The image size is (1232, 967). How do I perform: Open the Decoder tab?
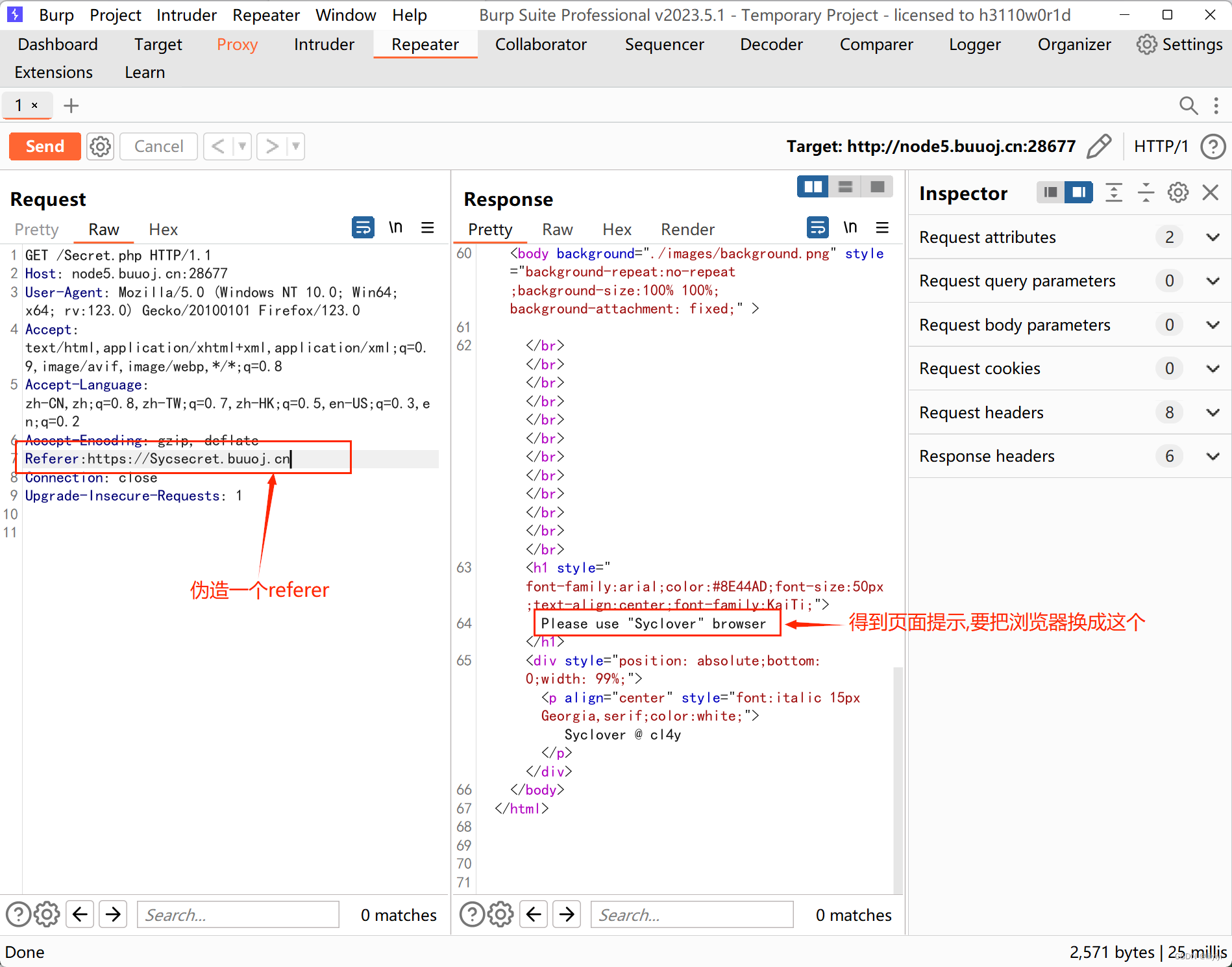click(x=771, y=44)
